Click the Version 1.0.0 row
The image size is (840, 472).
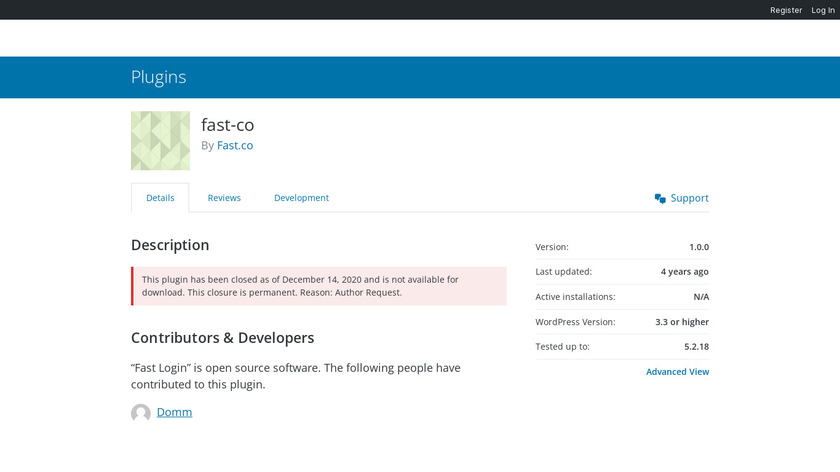(x=622, y=247)
